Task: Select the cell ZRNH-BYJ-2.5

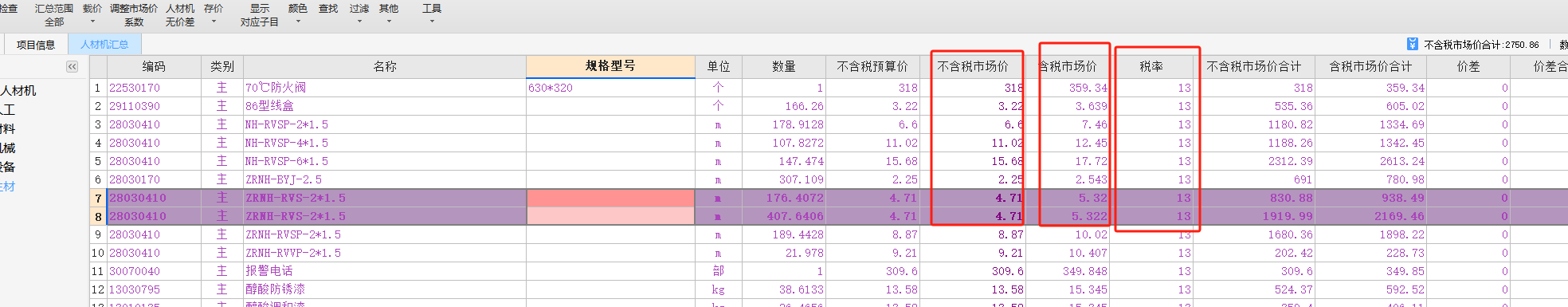Action: (x=385, y=179)
